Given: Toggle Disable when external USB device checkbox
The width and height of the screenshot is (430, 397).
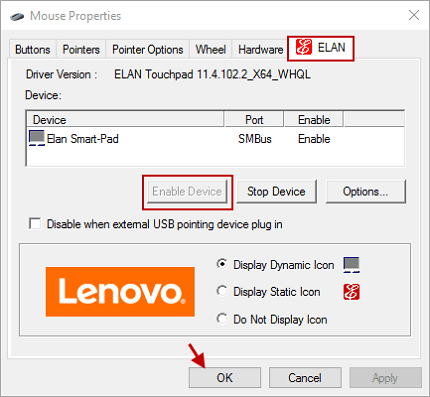Looking at the screenshot, I should 35,224.
